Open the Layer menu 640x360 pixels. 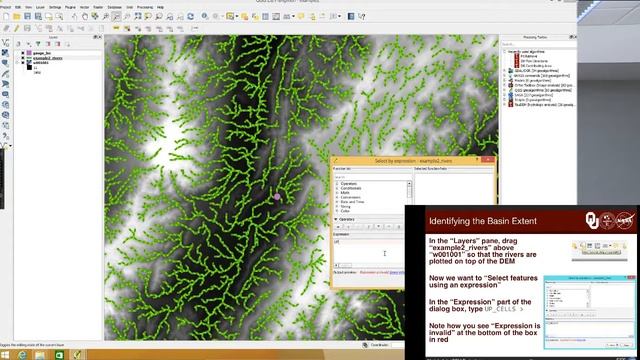pyautogui.click(x=40, y=7)
